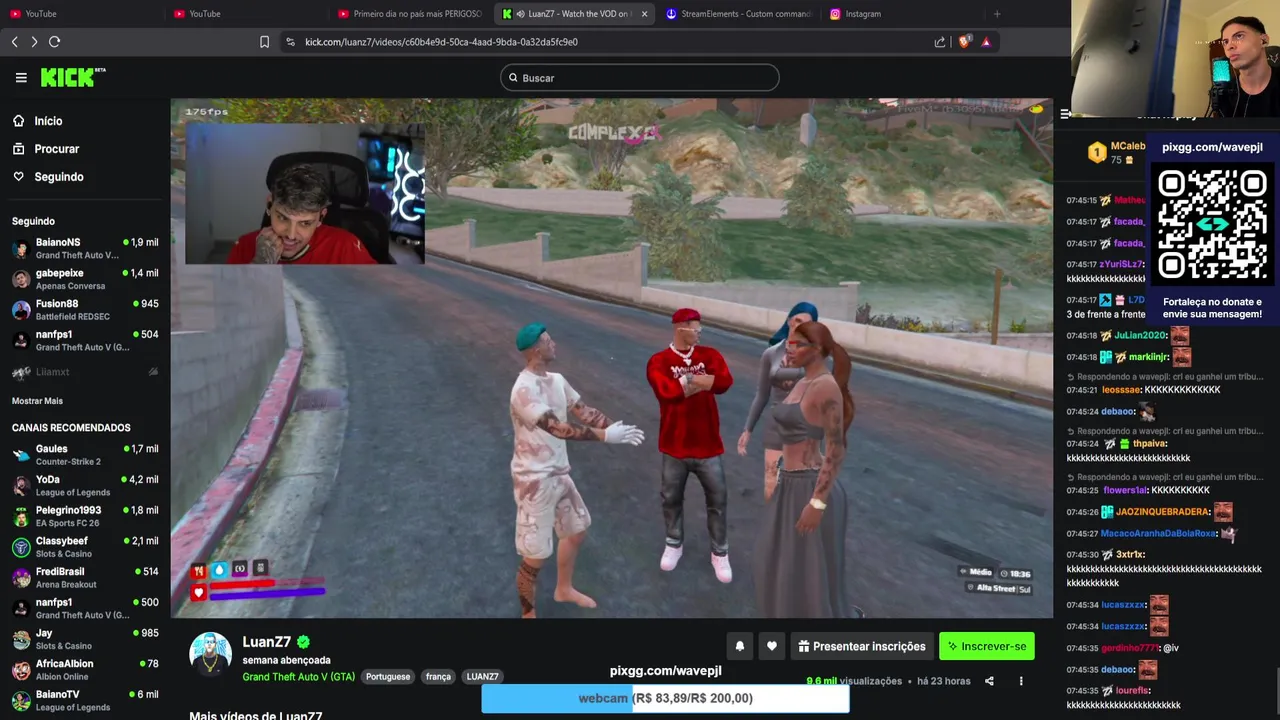
Task: Open the hamburger sidebar menu
Action: pos(21,78)
